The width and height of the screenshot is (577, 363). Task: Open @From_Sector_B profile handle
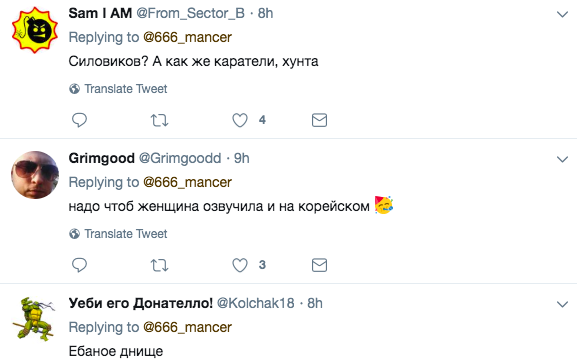pyautogui.click(x=191, y=13)
